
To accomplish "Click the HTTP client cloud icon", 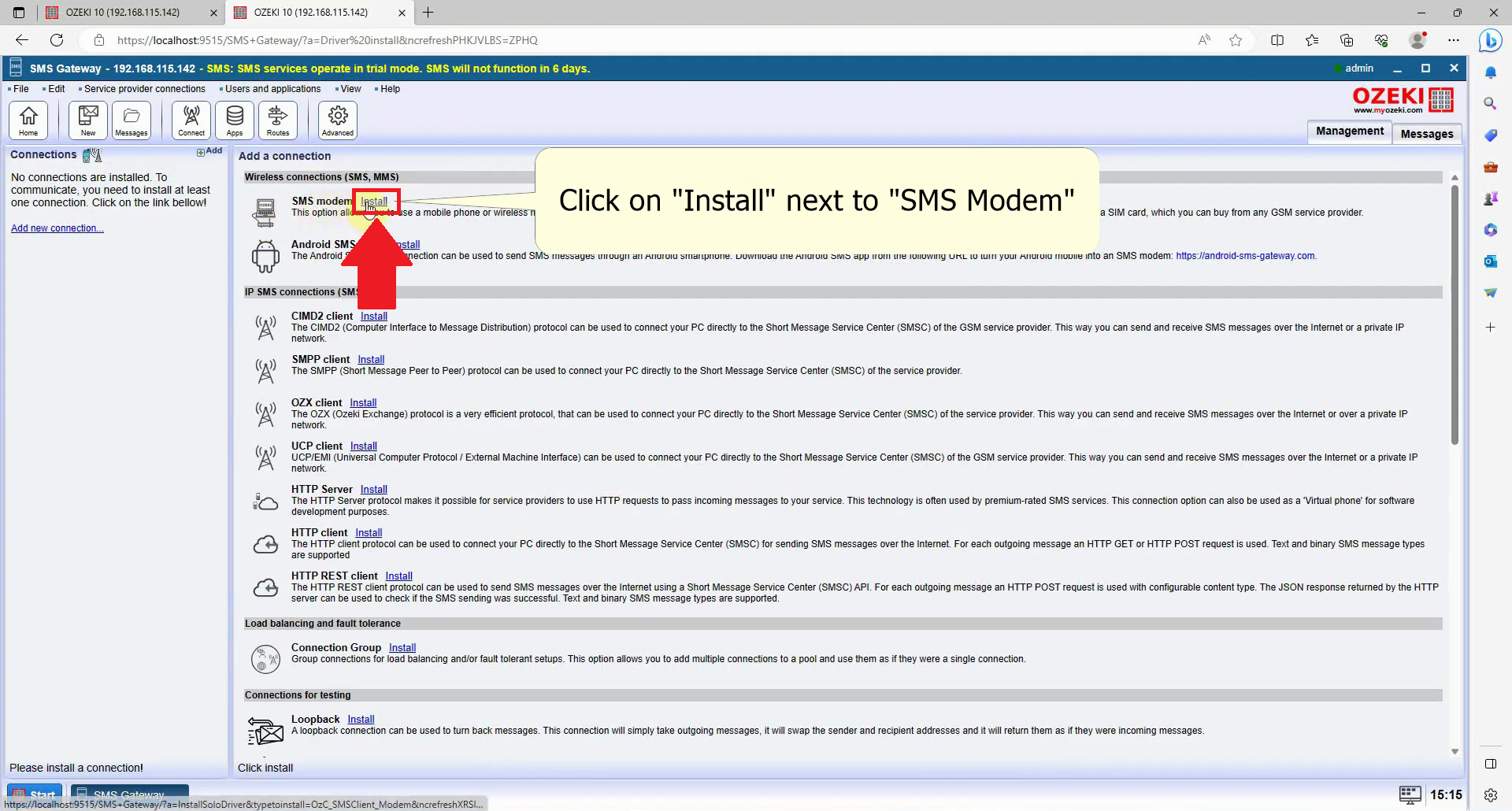I will click(265, 544).
